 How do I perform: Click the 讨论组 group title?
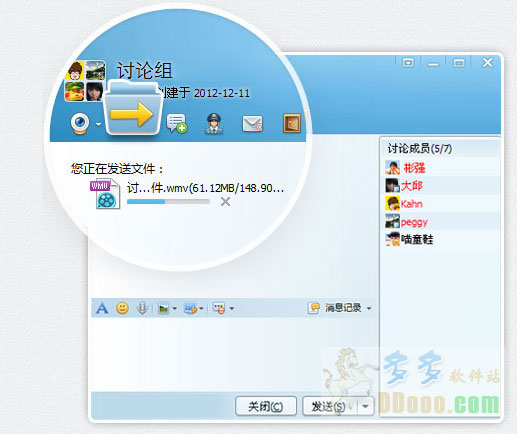point(144,71)
